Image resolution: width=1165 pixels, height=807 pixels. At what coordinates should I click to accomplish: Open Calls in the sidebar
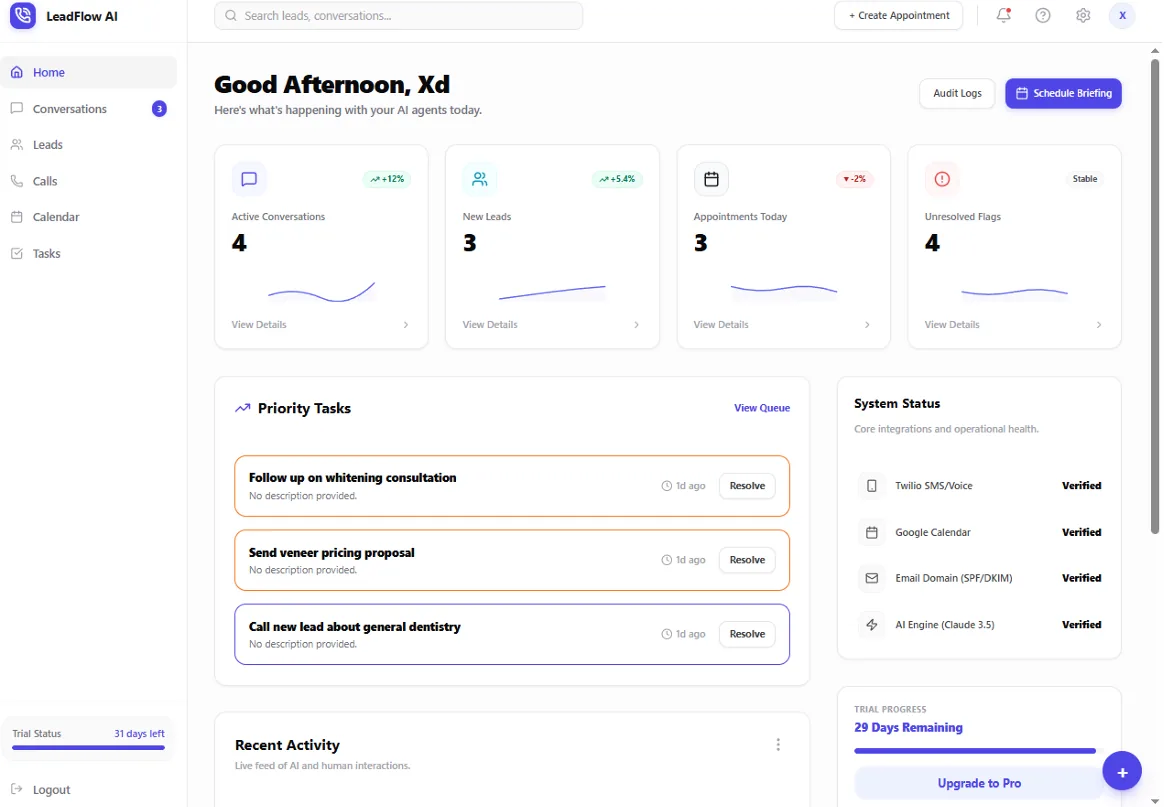88,181
